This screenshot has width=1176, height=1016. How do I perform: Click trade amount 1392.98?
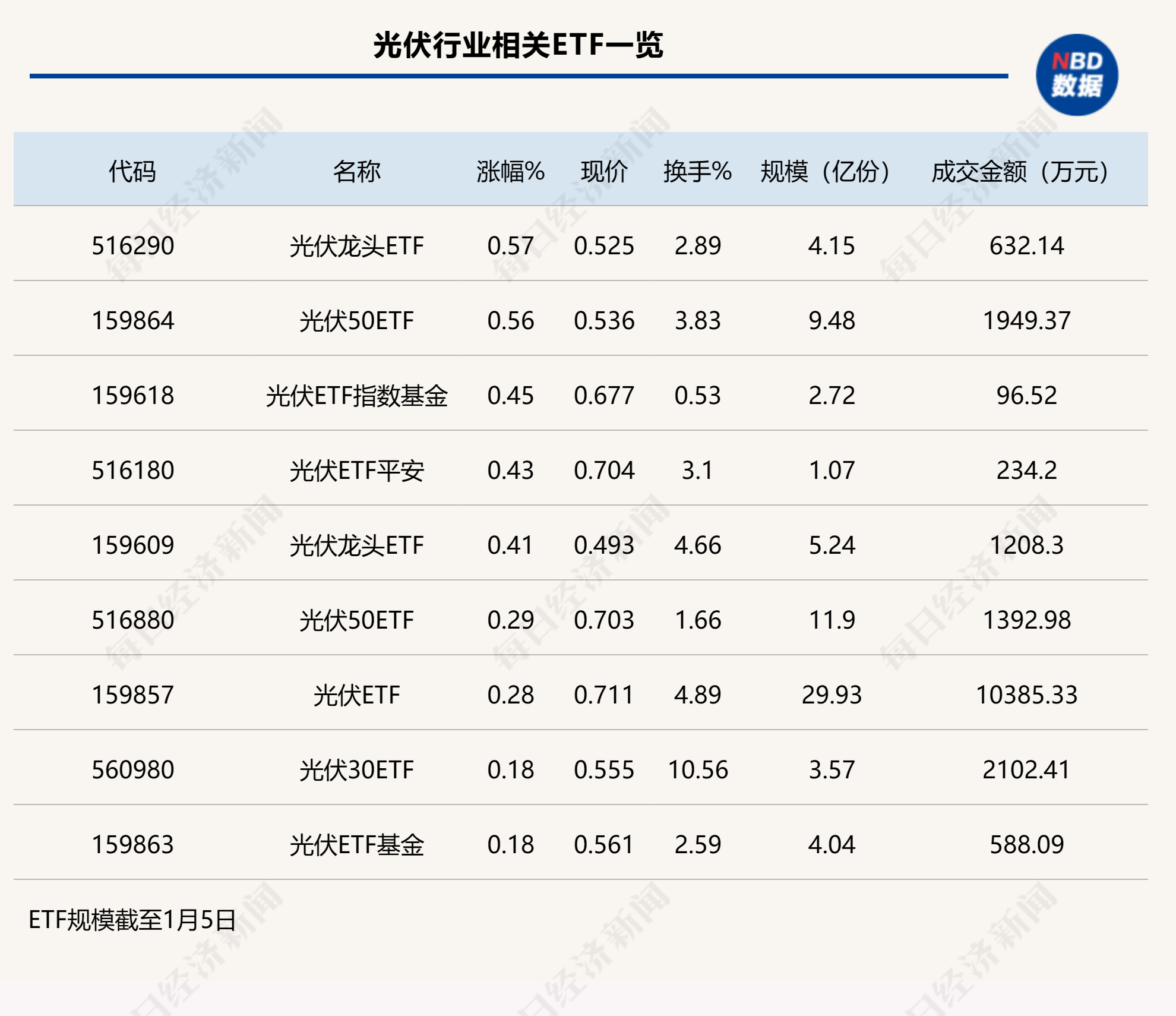1026,620
